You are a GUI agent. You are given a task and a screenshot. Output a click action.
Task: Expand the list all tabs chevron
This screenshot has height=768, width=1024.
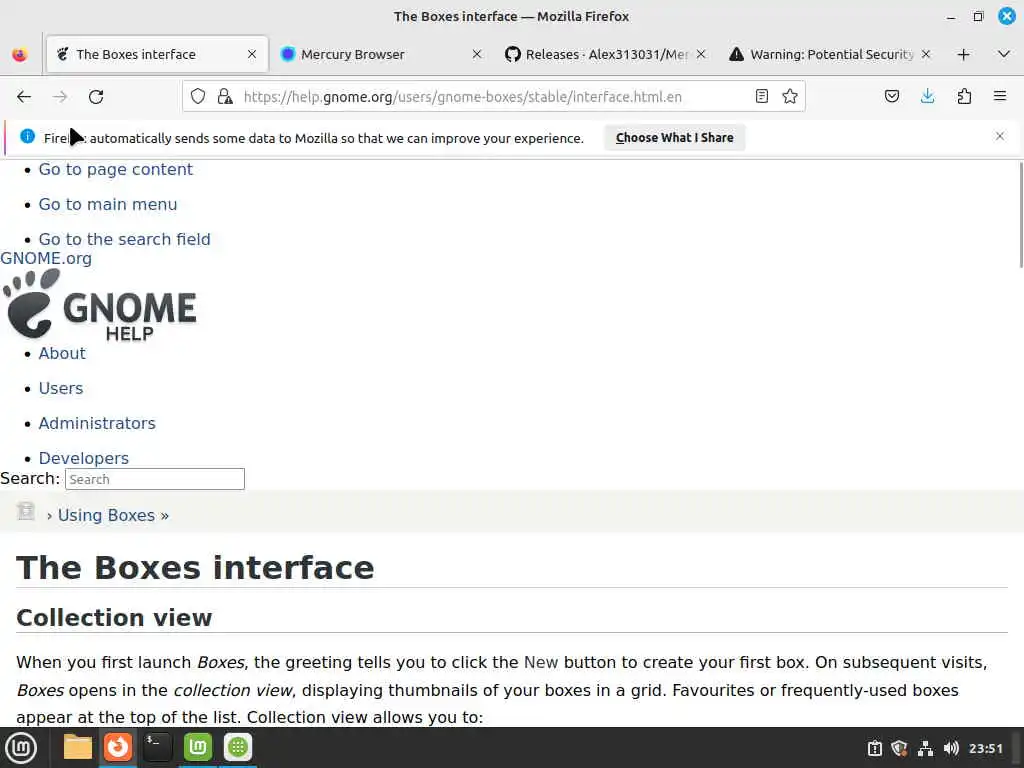point(1004,54)
